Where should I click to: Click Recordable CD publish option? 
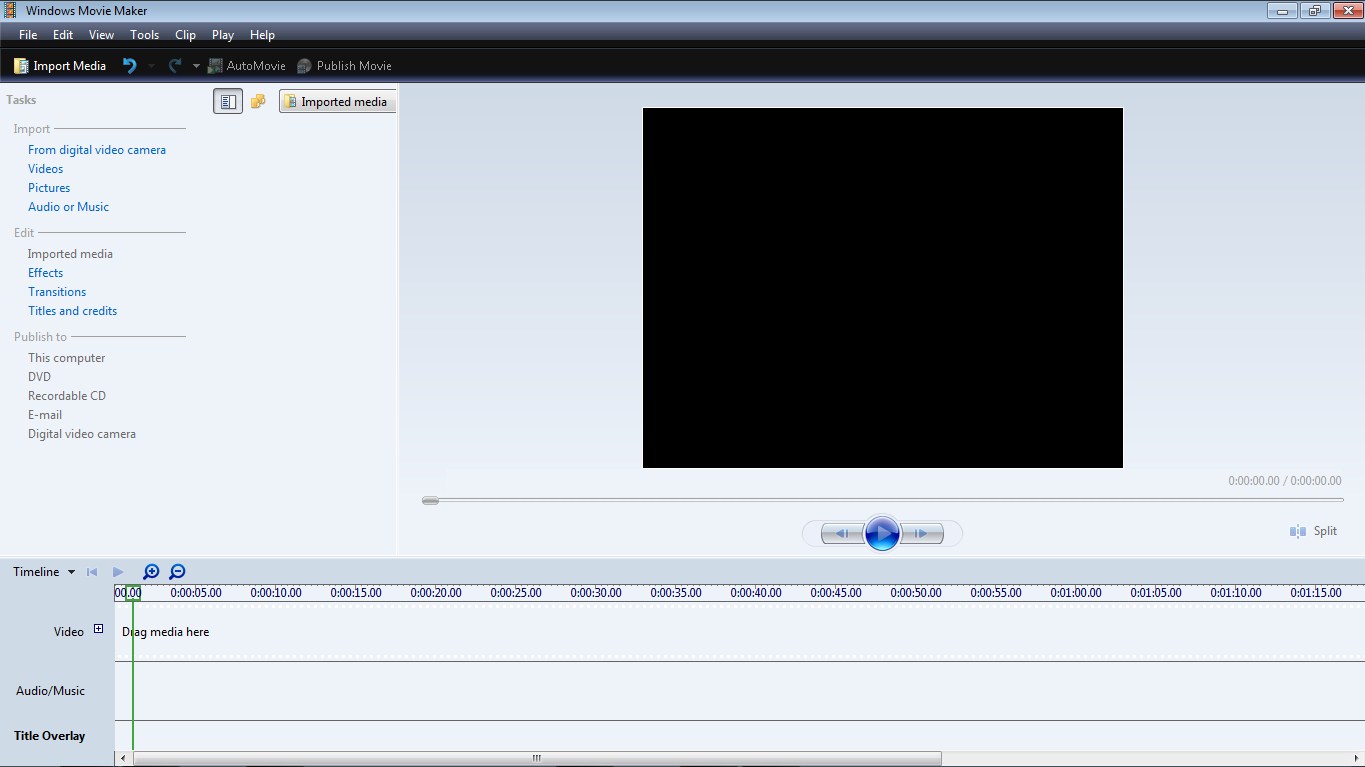pos(67,396)
